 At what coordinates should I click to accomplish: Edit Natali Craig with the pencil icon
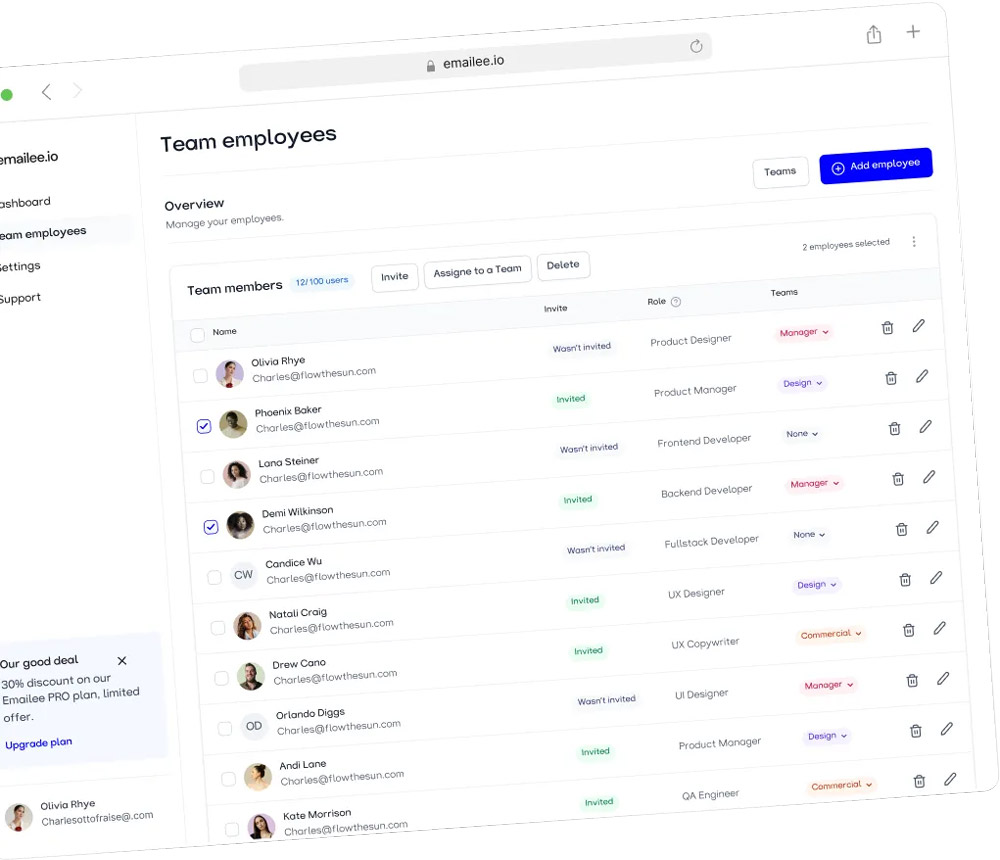(936, 578)
